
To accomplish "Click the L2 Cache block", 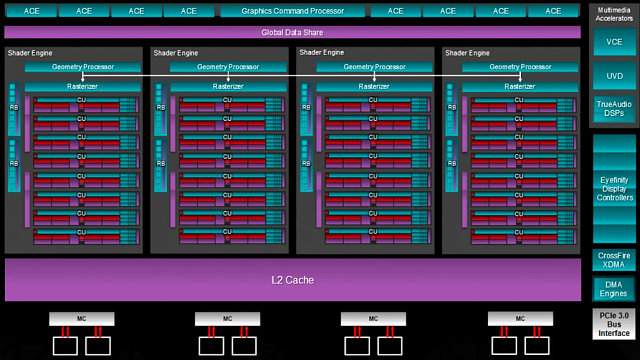I will [293, 280].
